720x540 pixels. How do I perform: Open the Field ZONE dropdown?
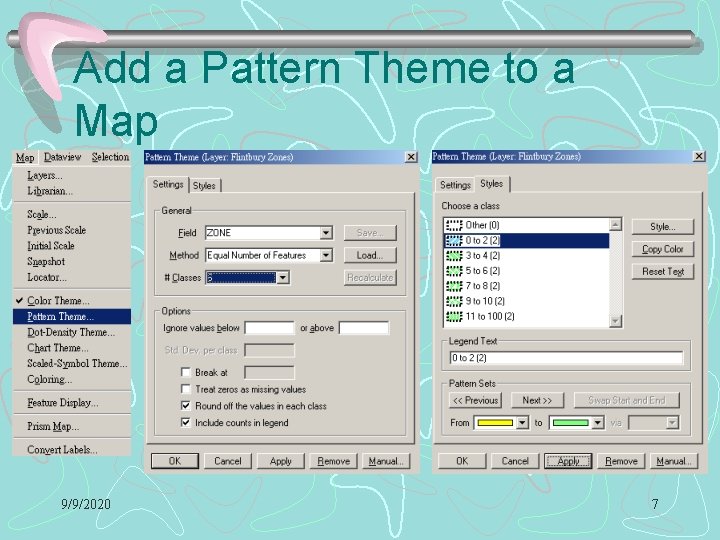coord(326,233)
